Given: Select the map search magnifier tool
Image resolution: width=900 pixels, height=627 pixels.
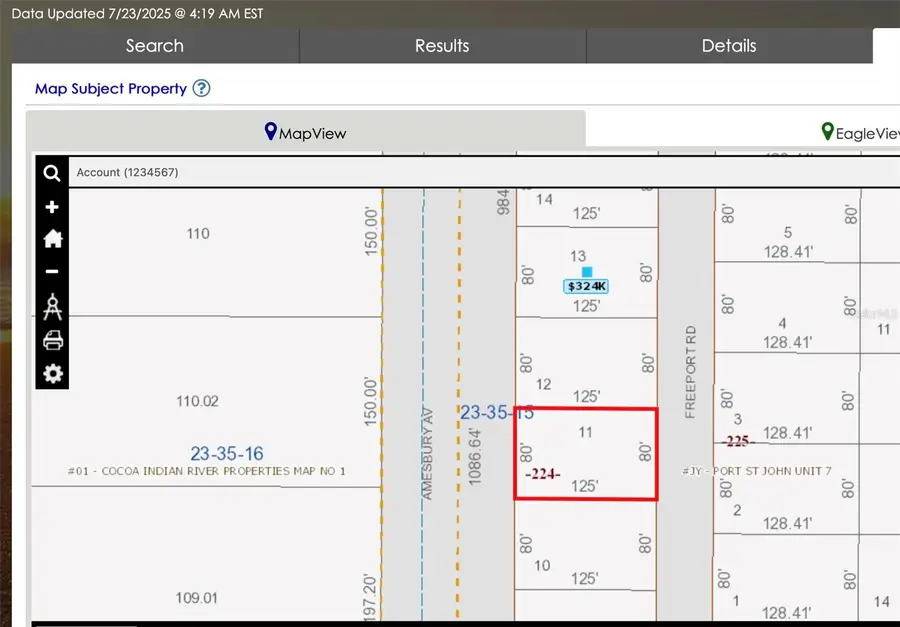Looking at the screenshot, I should 52,173.
